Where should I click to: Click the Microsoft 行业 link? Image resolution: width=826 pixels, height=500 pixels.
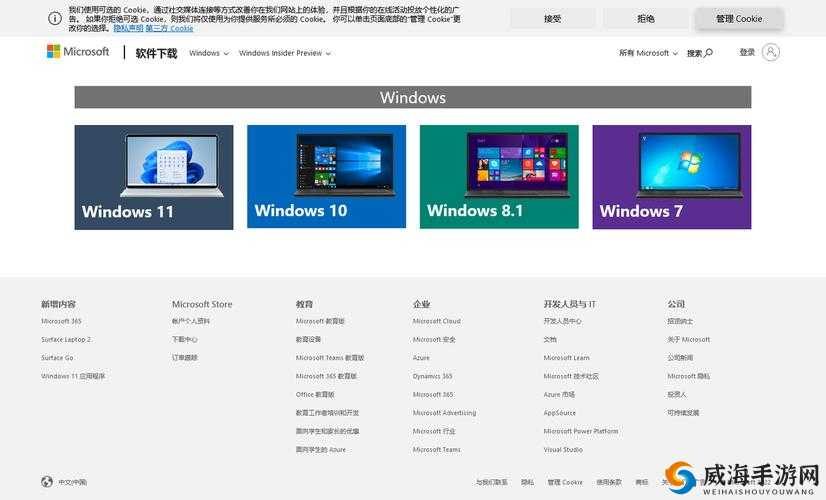pyautogui.click(x=434, y=432)
